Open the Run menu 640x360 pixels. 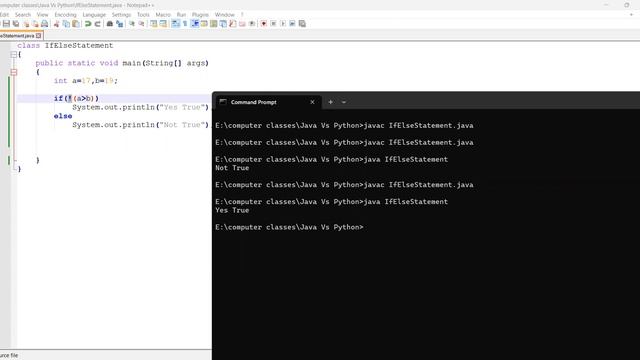coord(181,15)
